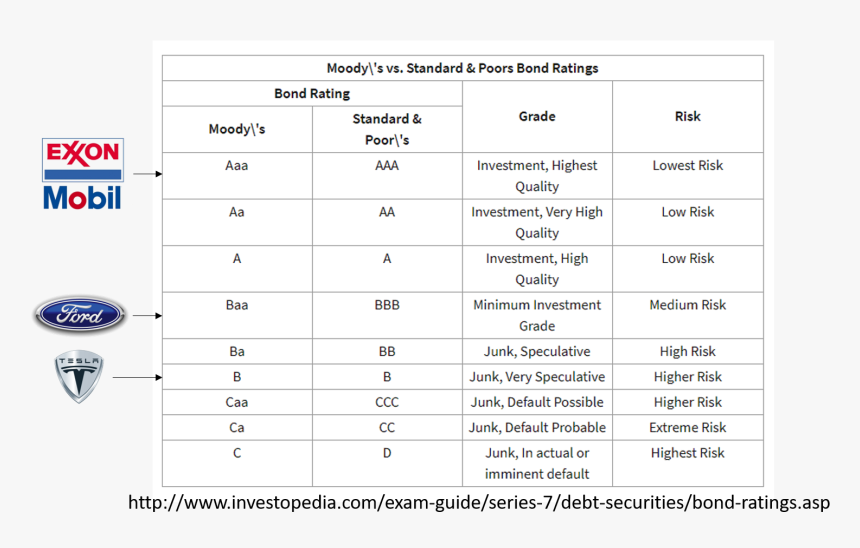Image resolution: width=860 pixels, height=548 pixels.
Task: Open the Investopedia bond-ratings URL
Action: 479,502
